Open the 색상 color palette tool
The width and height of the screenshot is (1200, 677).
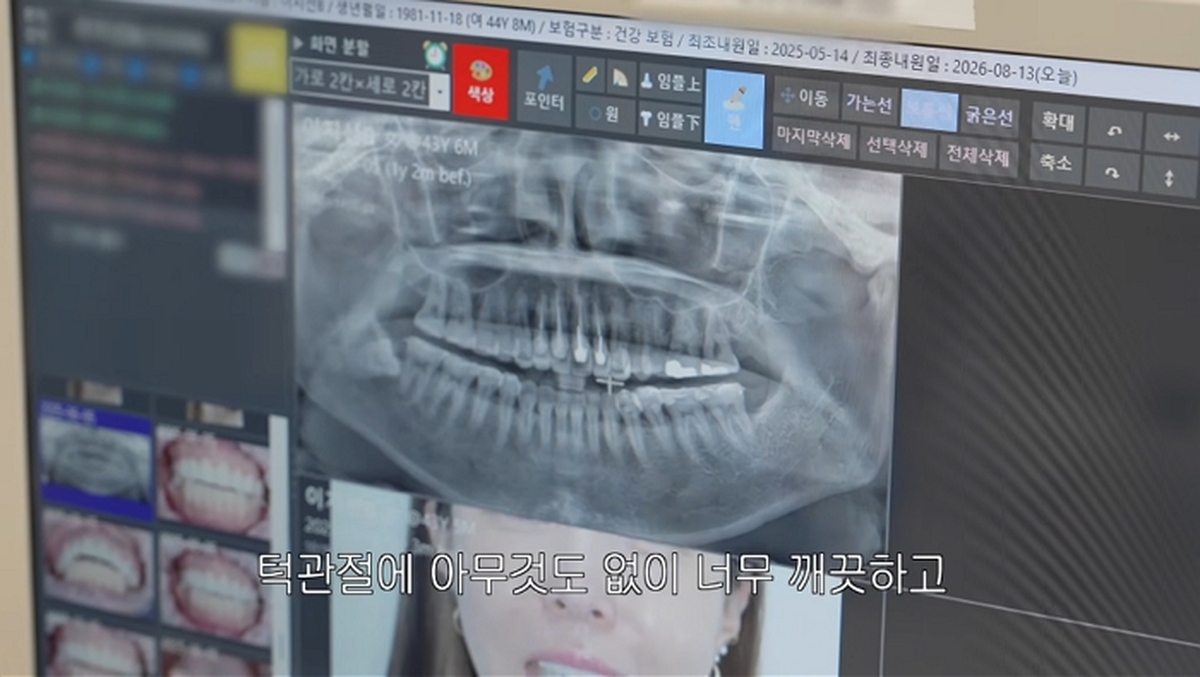[x=481, y=82]
